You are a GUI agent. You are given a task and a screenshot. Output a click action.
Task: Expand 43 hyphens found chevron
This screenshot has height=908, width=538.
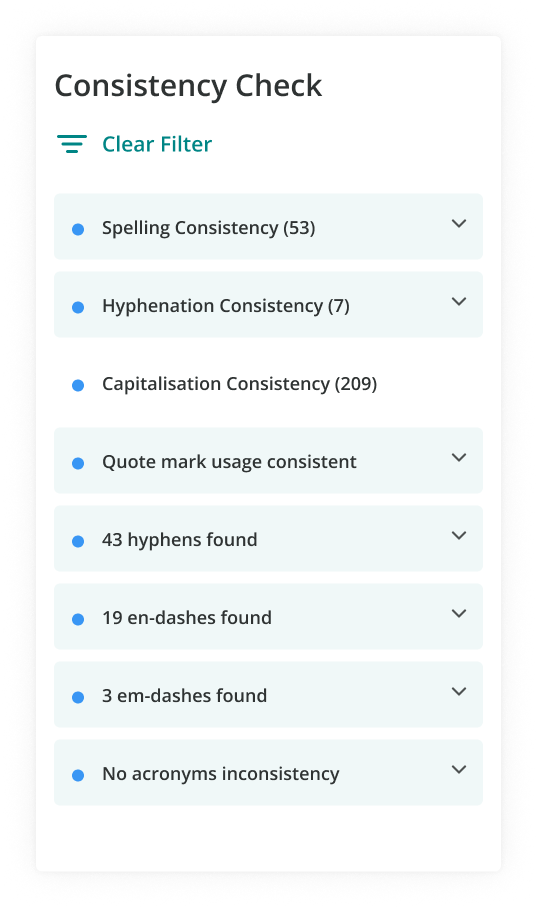[459, 536]
